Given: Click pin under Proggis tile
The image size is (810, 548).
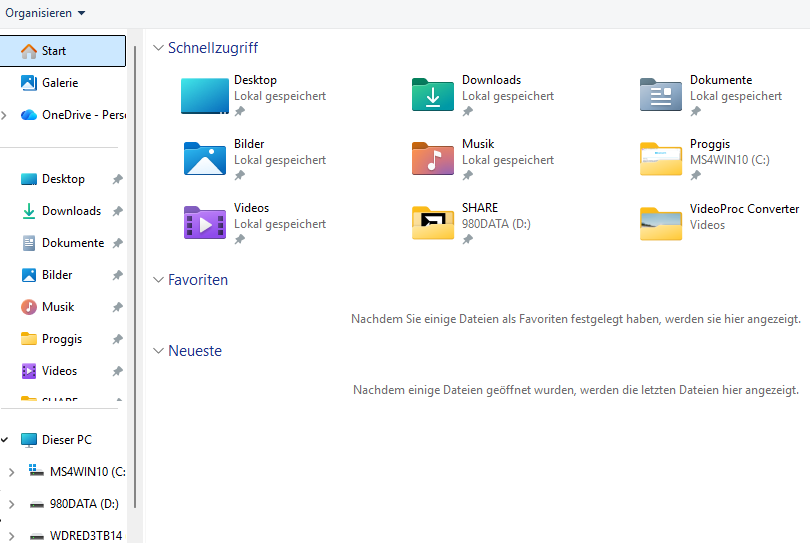Looking at the screenshot, I should pos(696,175).
